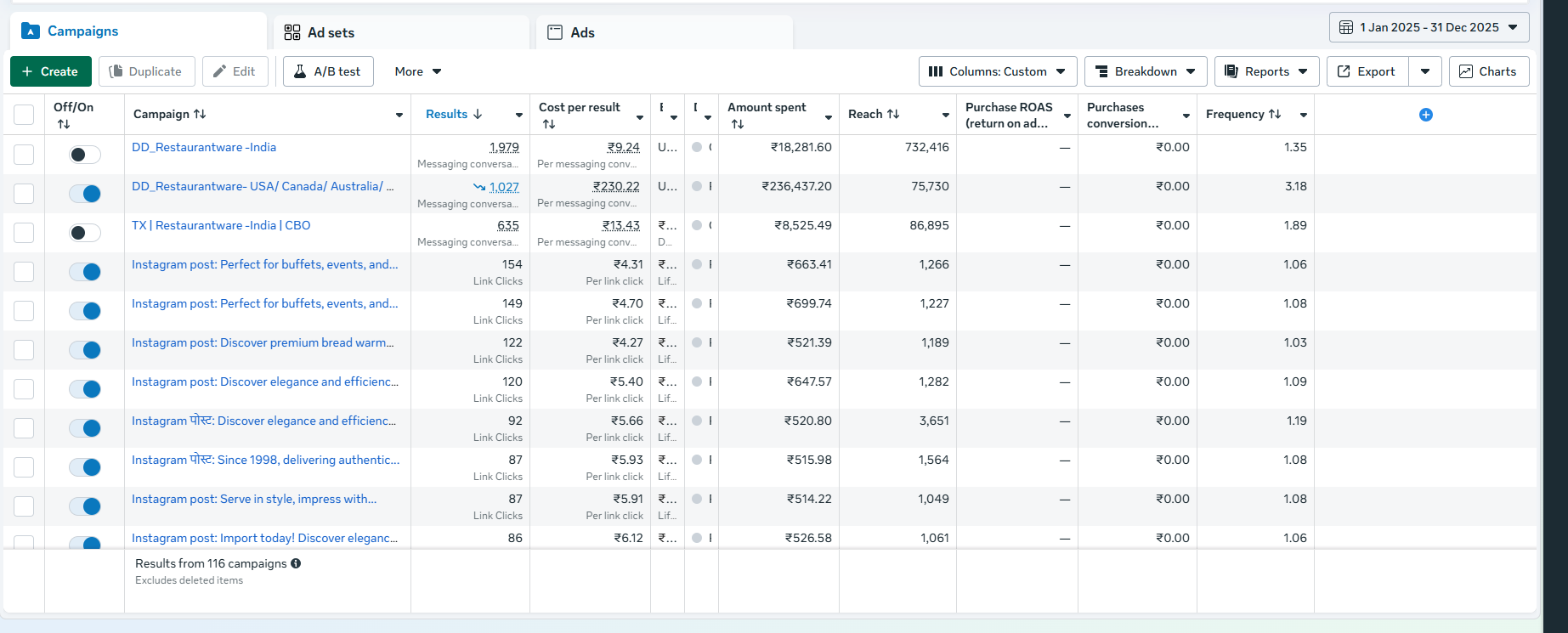
Task: Click the Frequency column sort arrows
Action: pos(1274,114)
